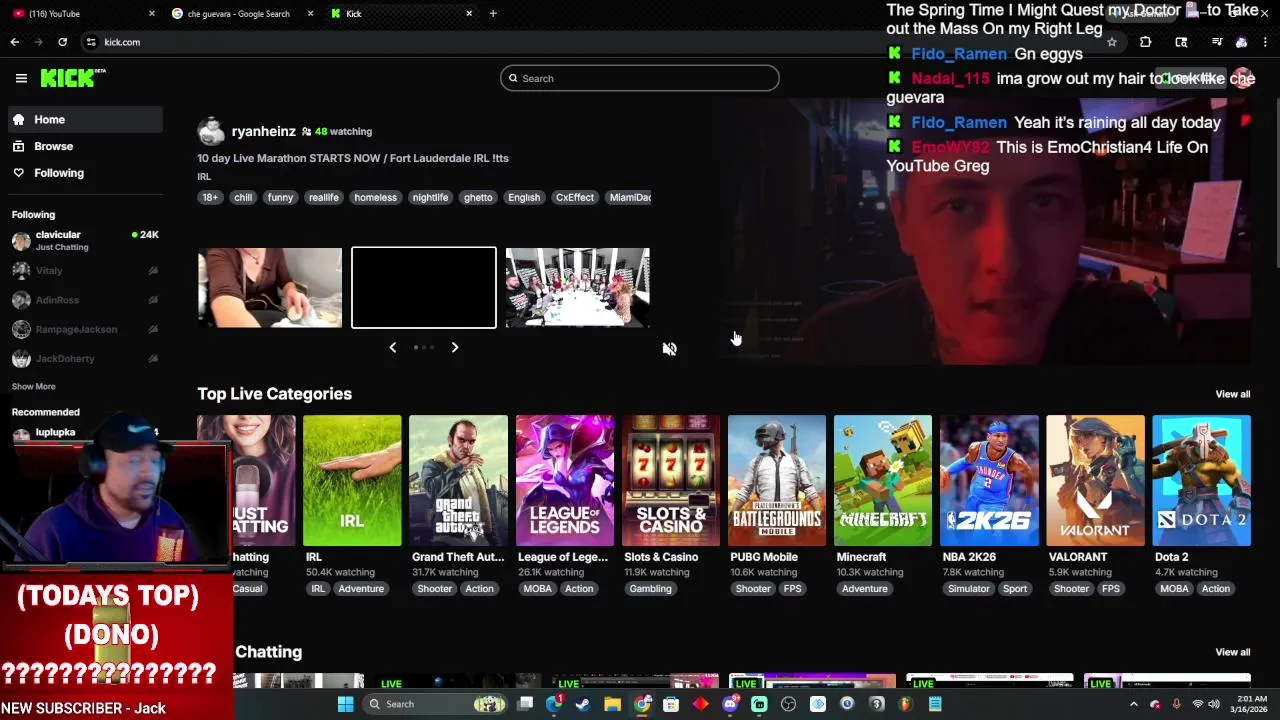Viewport: 1280px width, 720px height.
Task: Open Browse in Kick sidebar
Action: pos(85,146)
